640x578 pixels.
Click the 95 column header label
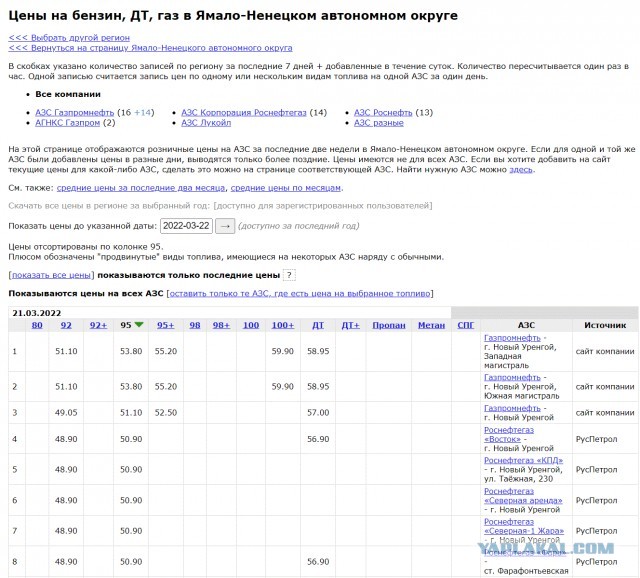(x=126, y=325)
